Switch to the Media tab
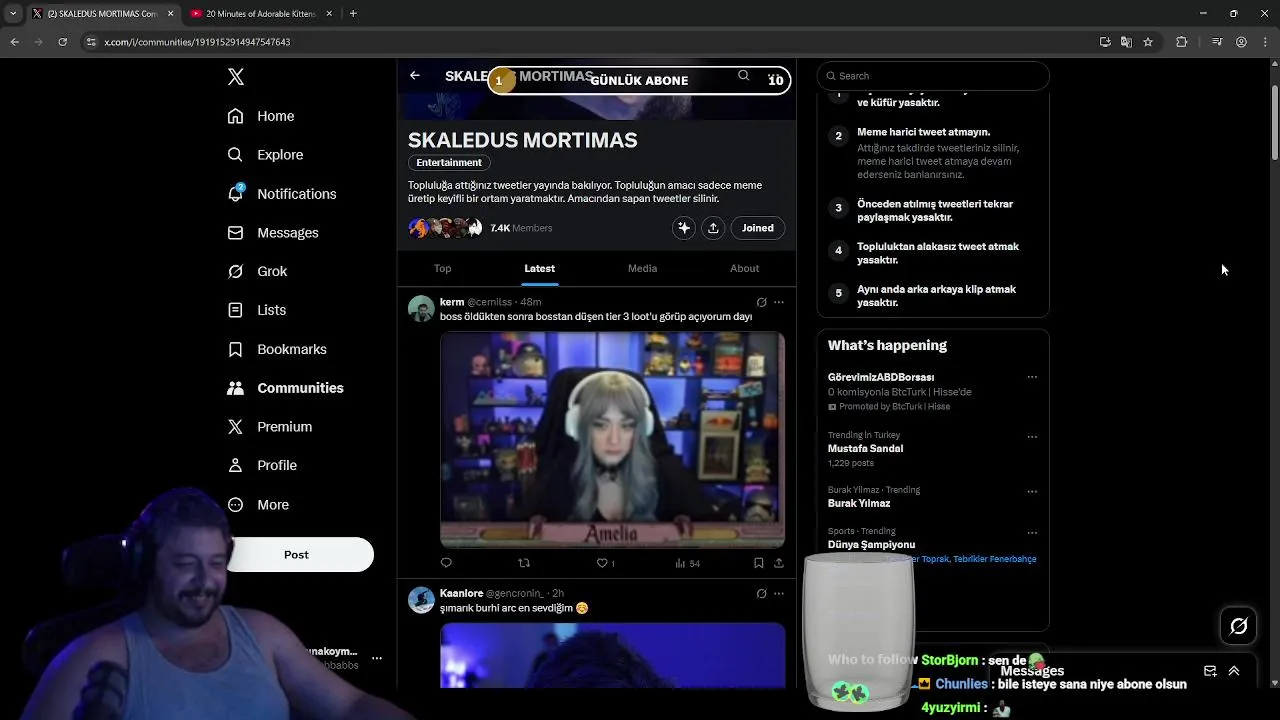Image resolution: width=1280 pixels, height=720 pixels. tap(642, 268)
